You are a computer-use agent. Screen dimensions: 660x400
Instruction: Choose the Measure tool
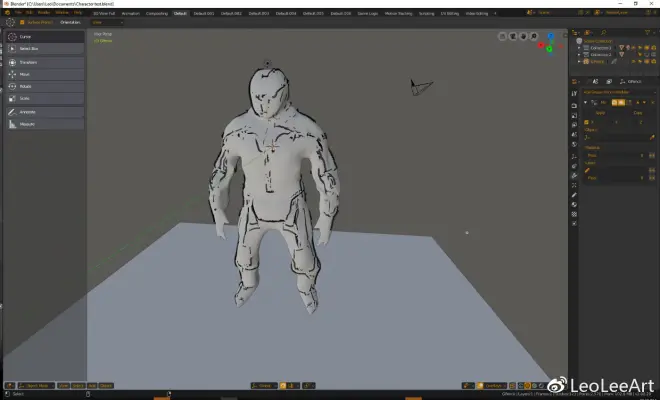(45, 124)
